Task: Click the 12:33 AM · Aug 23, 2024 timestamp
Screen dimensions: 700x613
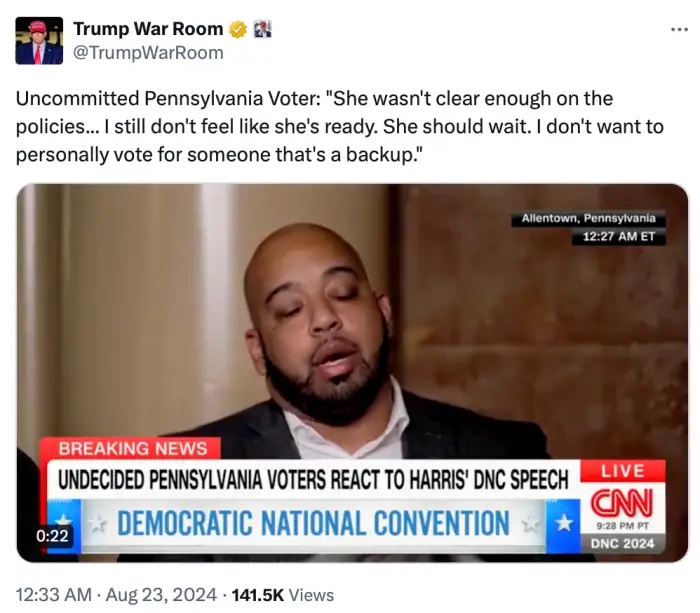Action: (x=116, y=595)
